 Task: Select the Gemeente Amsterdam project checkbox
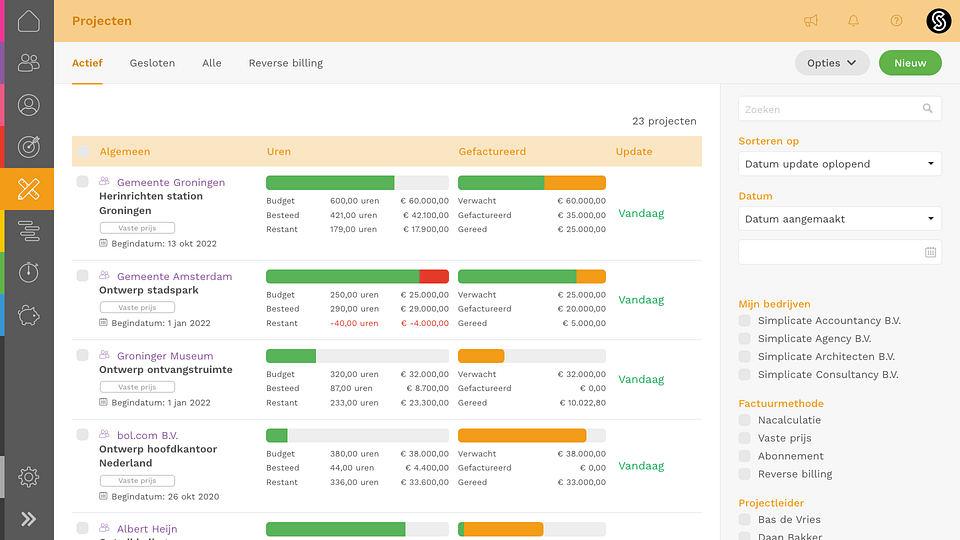coord(83,276)
